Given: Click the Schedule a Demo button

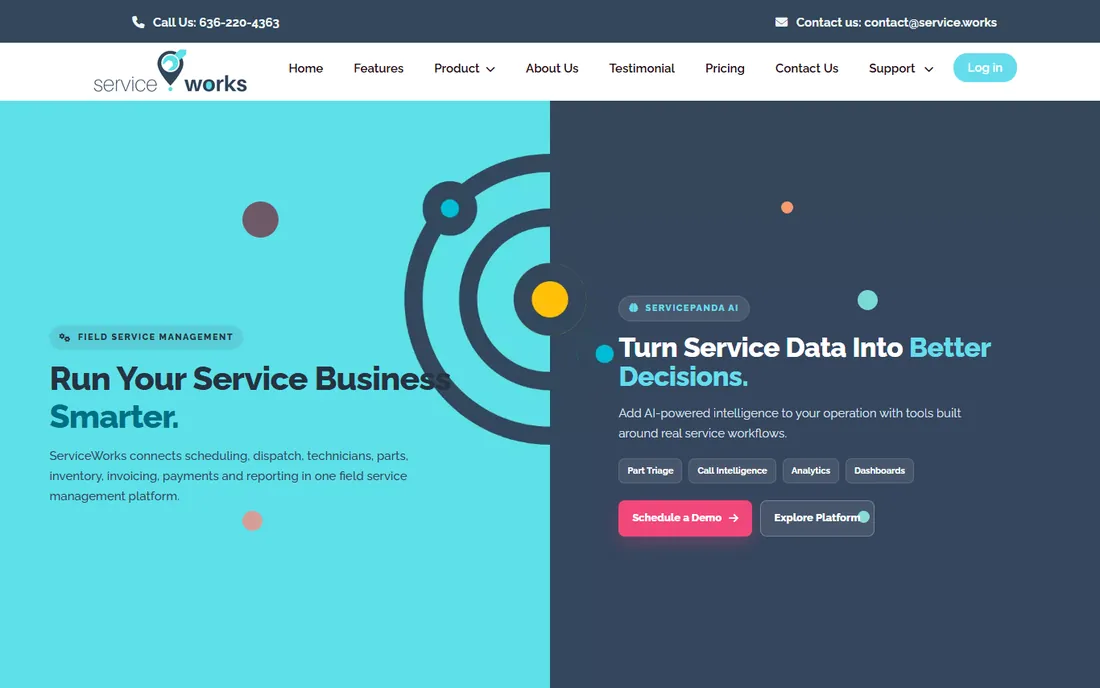Looking at the screenshot, I should 685,518.
